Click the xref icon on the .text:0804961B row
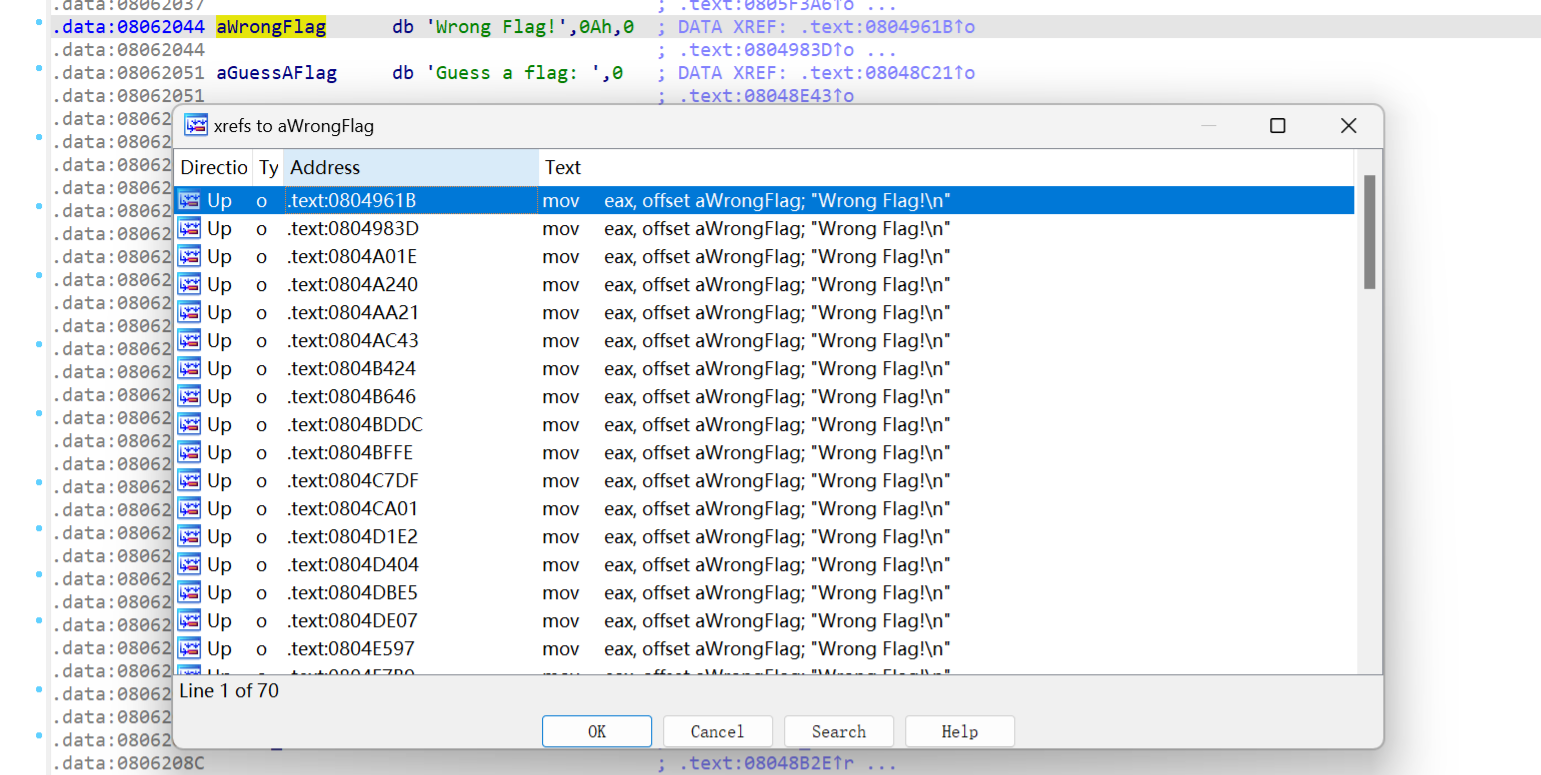1541x775 pixels. [x=189, y=201]
